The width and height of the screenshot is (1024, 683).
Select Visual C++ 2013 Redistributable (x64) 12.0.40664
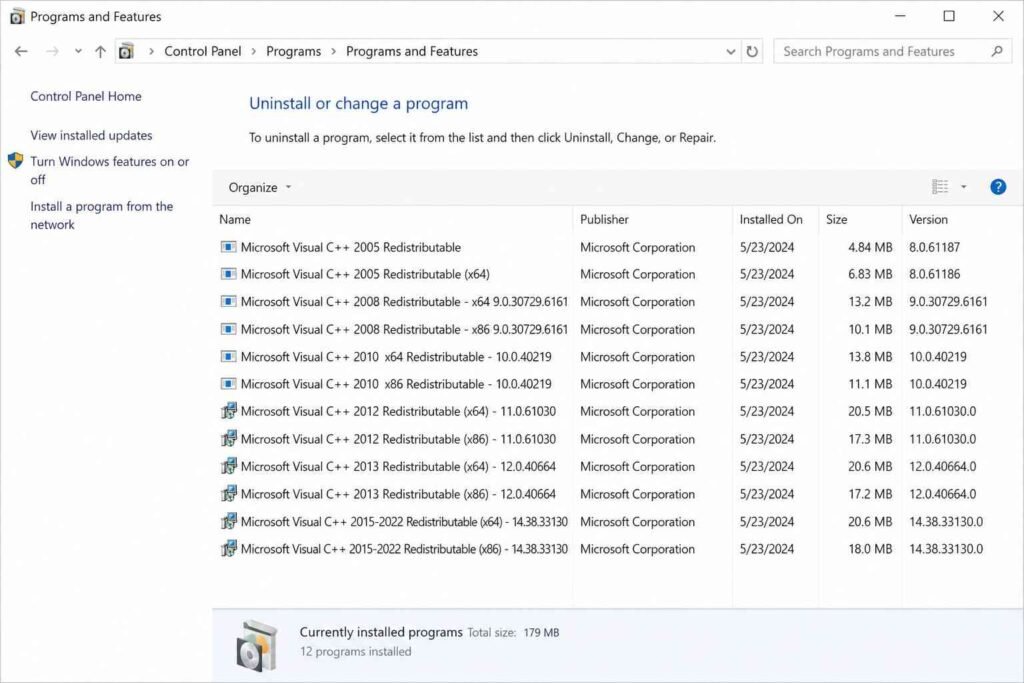pos(398,466)
